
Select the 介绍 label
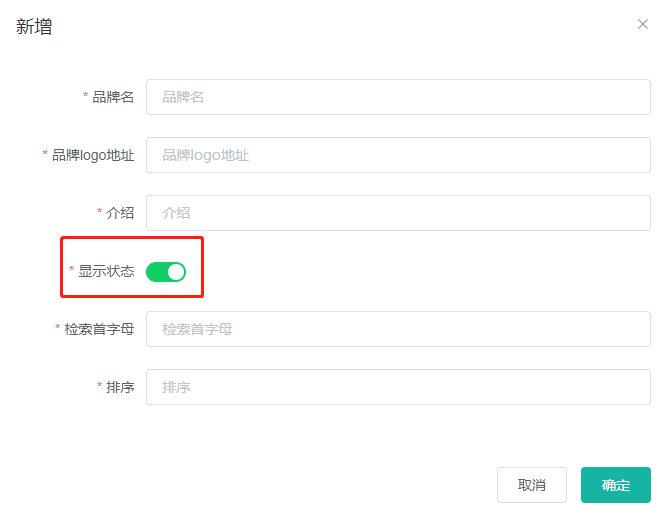[120, 213]
